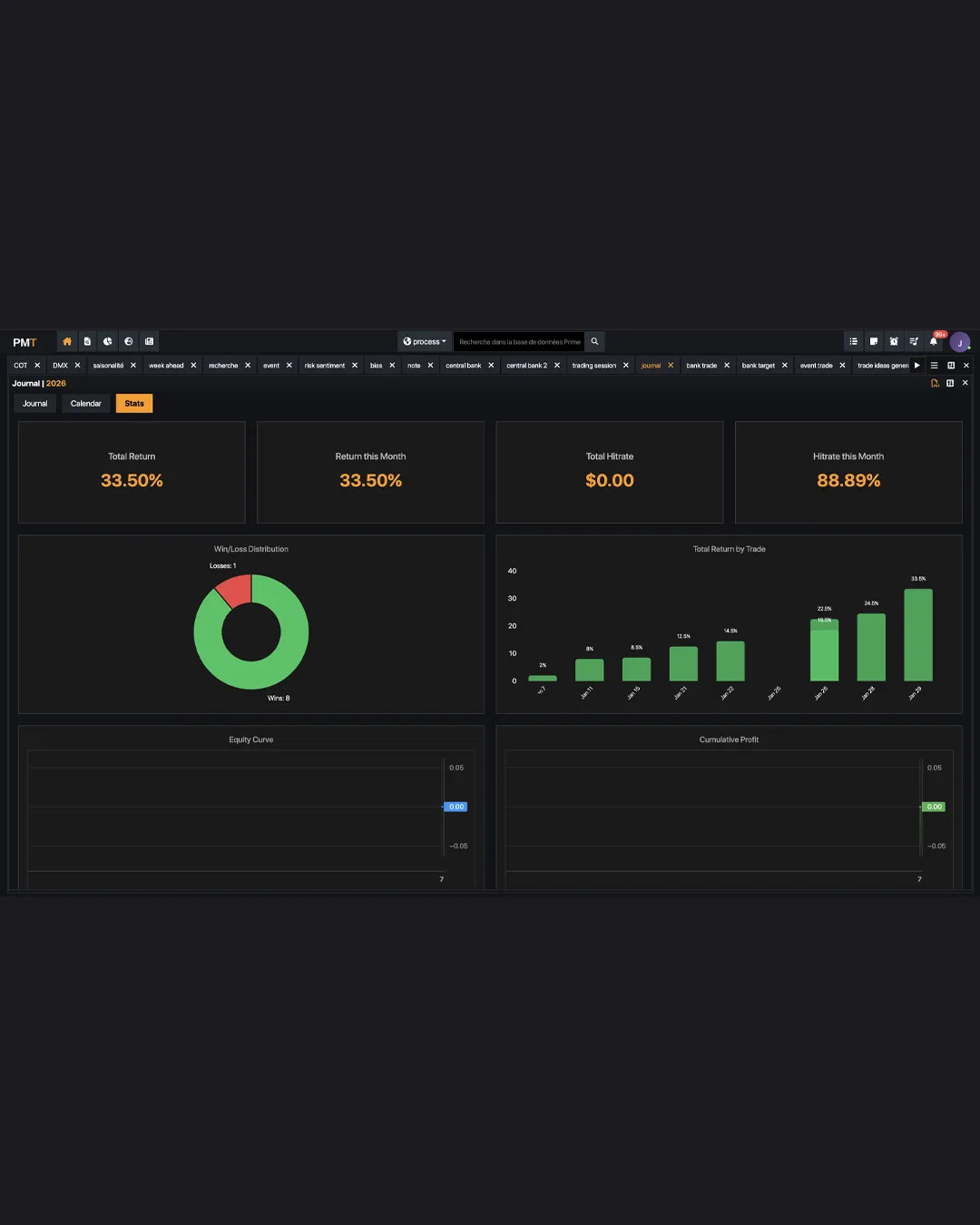Switch to the COT tab
This screenshot has height=1225, width=980.
tap(20, 366)
